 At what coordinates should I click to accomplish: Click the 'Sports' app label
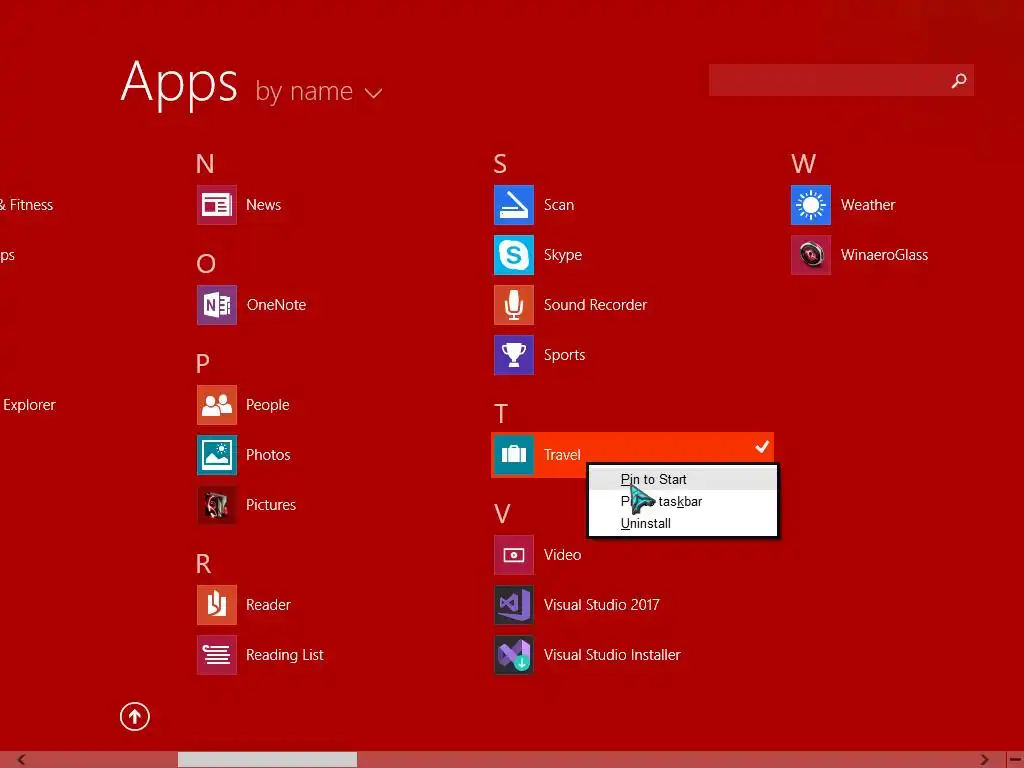pyautogui.click(x=564, y=355)
